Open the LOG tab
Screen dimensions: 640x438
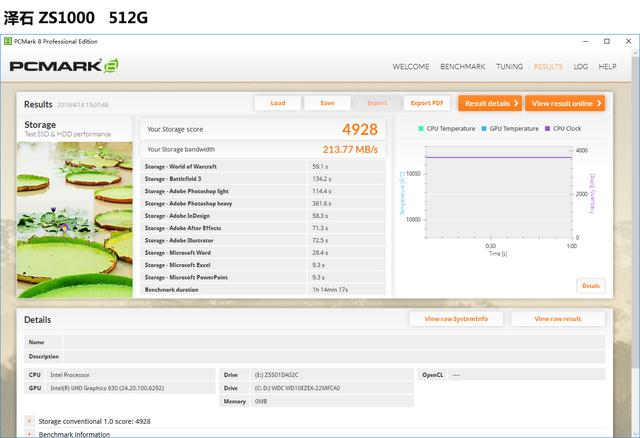580,67
